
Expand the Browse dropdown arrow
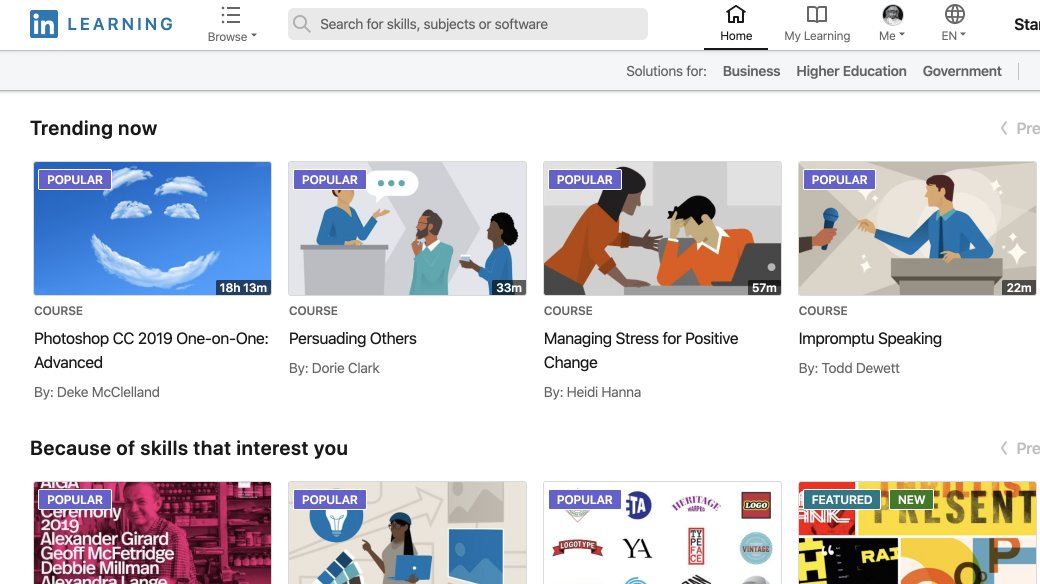253,36
